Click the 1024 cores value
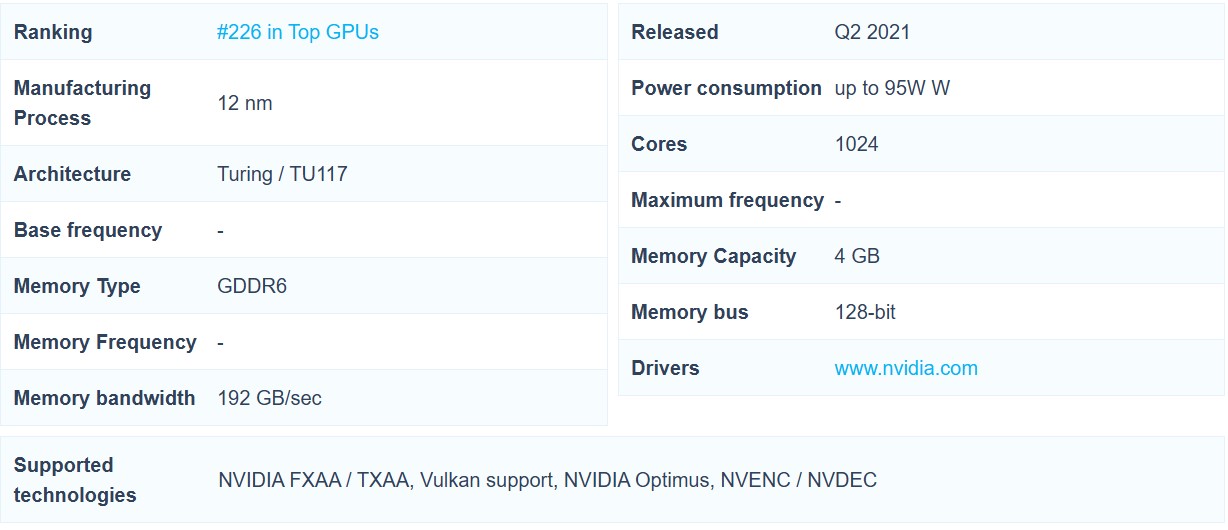Image resolution: width=1228 pixels, height=530 pixels. (x=856, y=144)
